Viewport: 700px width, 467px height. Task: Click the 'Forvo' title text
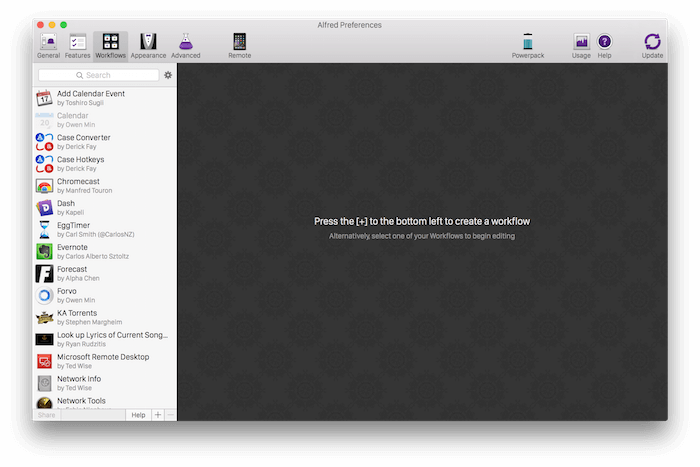67,291
